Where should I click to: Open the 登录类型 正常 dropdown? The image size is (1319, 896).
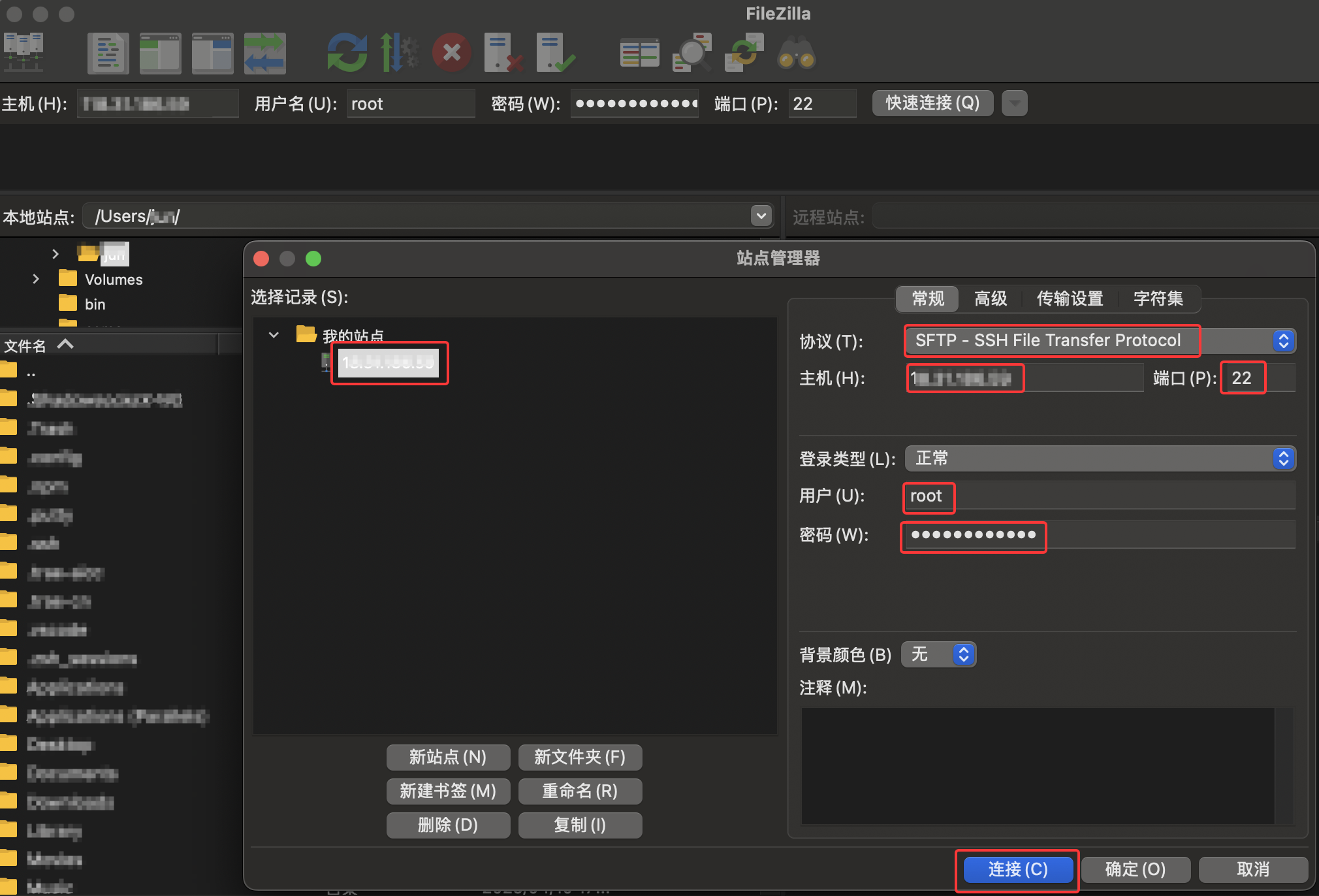click(x=1101, y=458)
